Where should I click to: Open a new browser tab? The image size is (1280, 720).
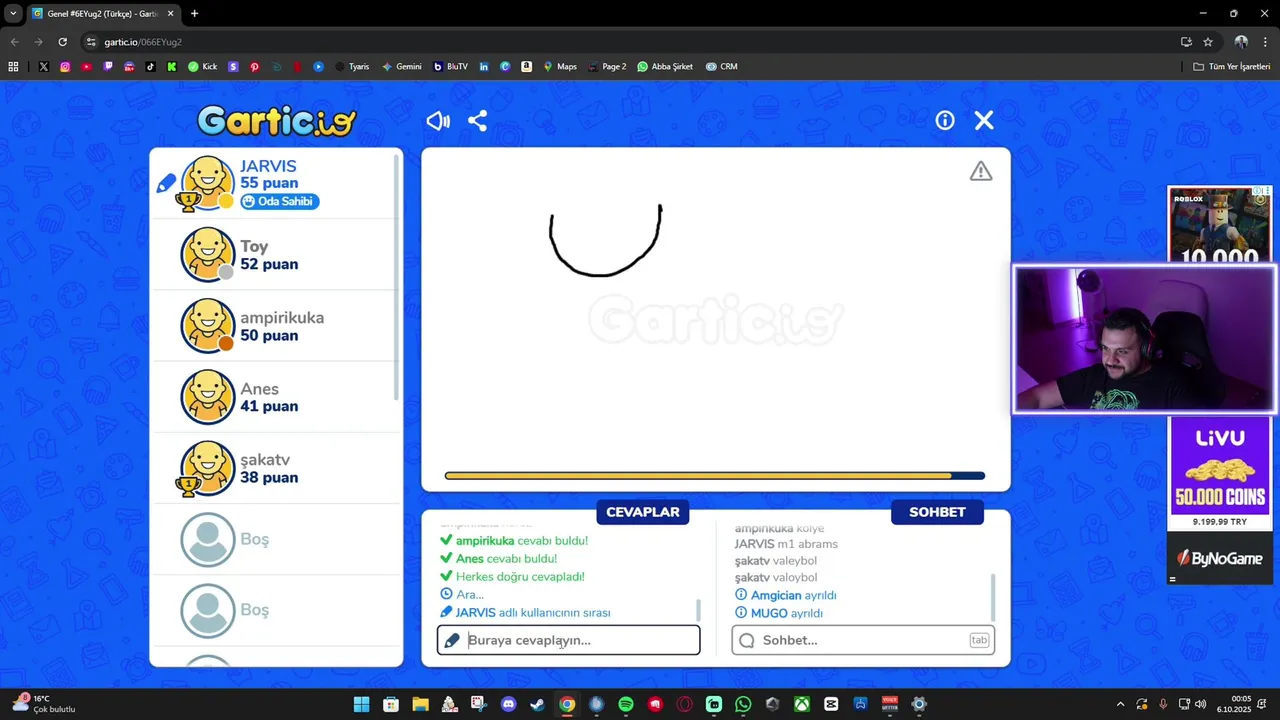click(194, 13)
